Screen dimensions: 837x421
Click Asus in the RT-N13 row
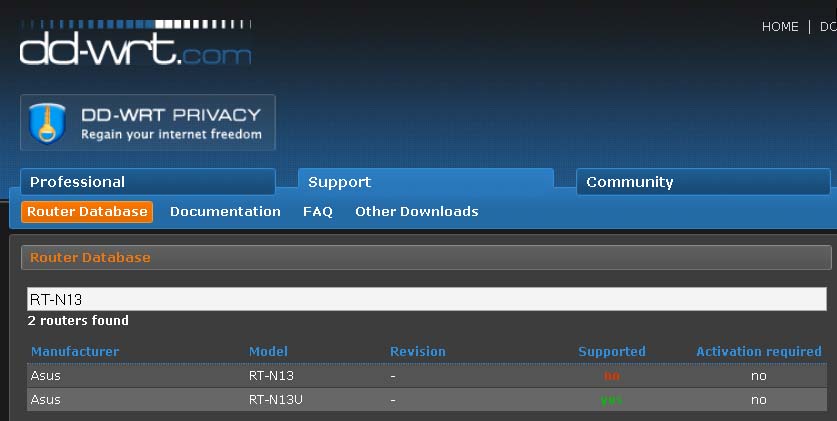point(45,376)
